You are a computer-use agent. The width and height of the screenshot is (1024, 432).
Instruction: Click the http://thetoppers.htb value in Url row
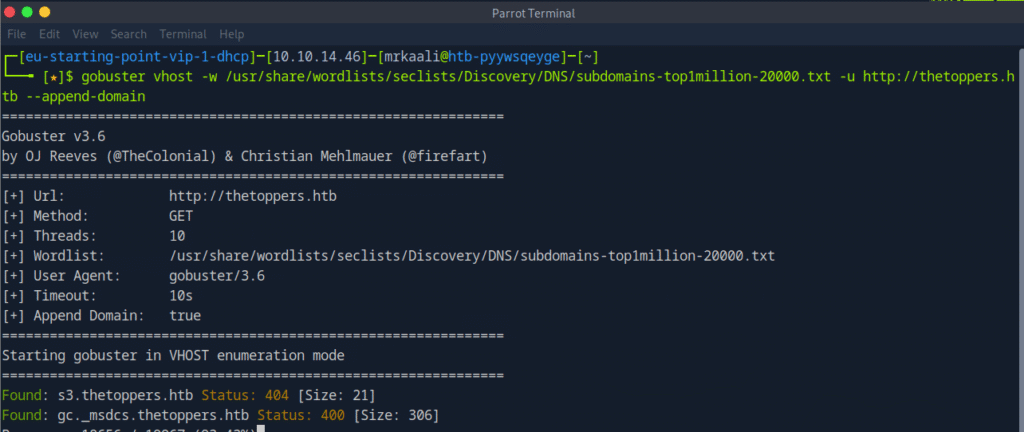point(252,195)
